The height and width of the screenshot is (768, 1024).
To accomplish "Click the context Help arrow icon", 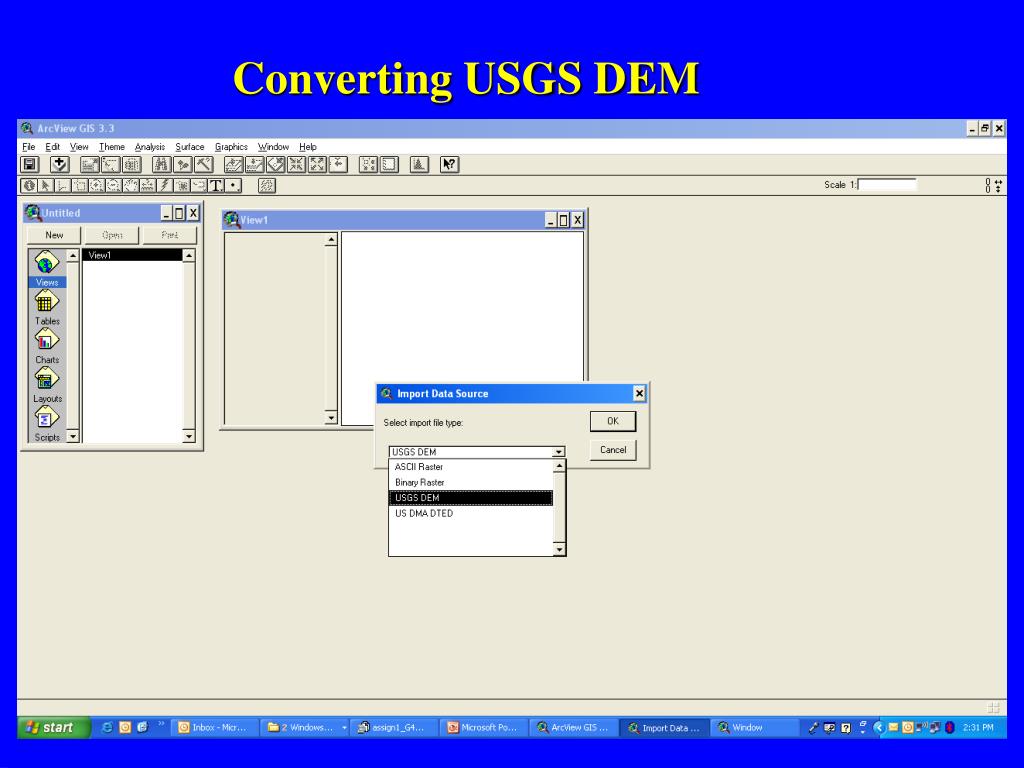I will point(449,165).
